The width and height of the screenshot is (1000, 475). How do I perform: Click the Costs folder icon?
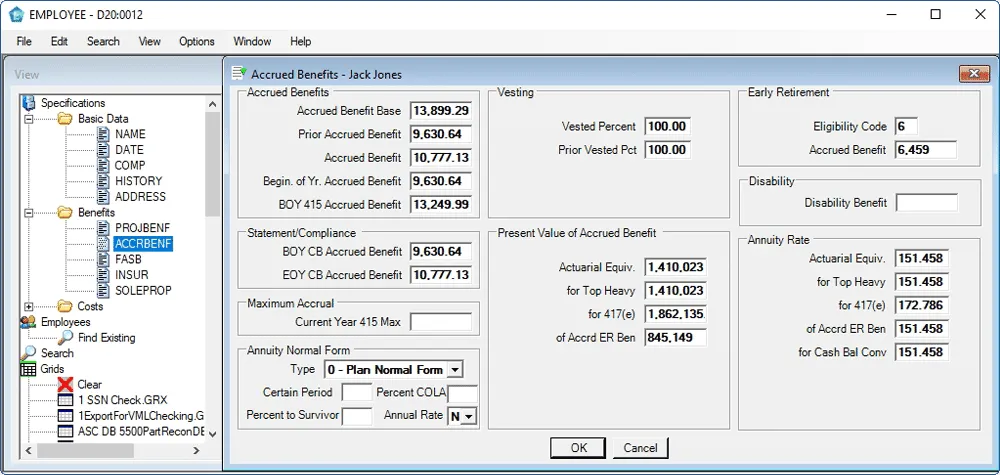pyautogui.click(x=65, y=306)
